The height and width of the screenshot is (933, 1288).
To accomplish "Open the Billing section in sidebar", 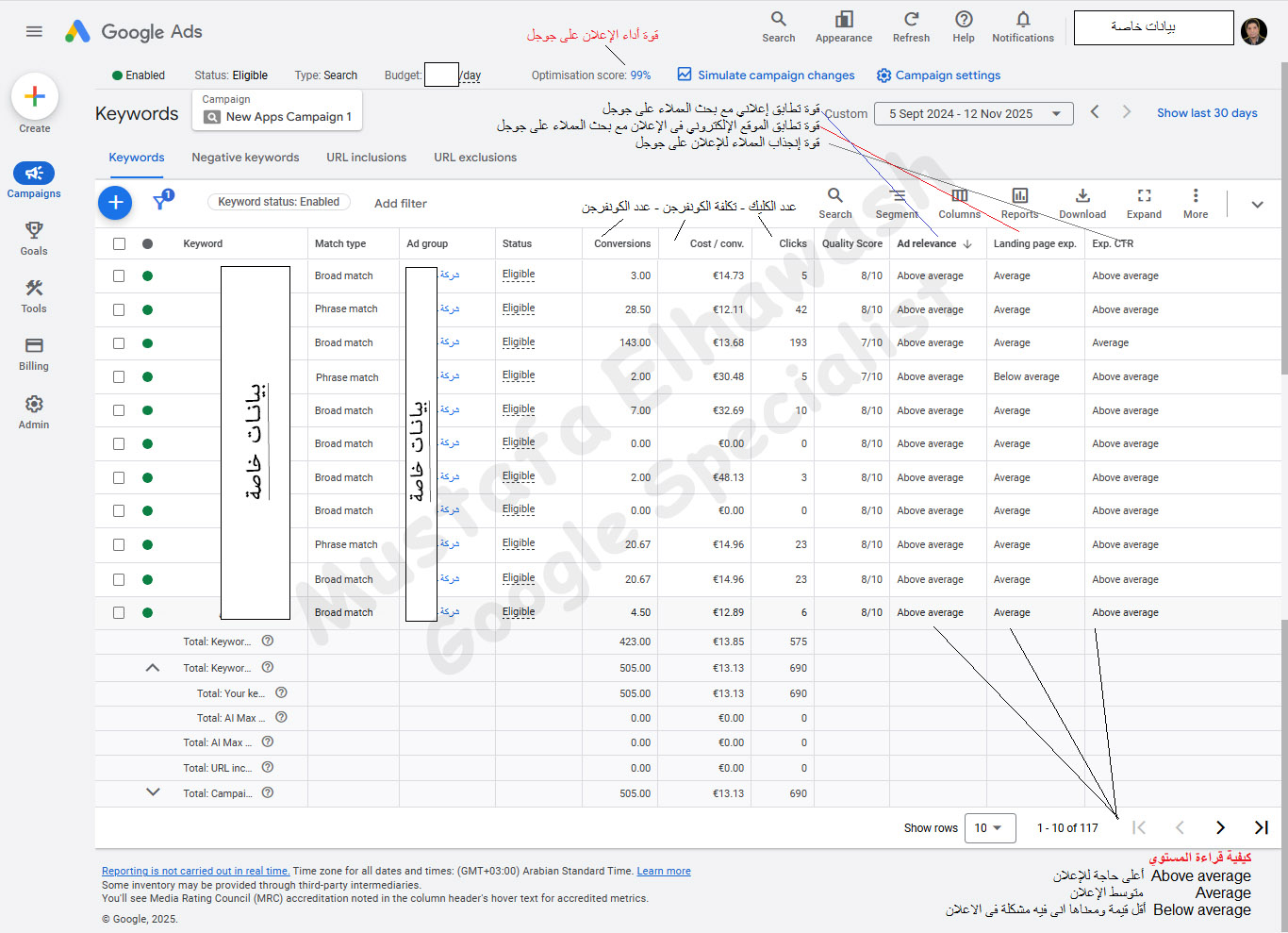I will click(34, 346).
